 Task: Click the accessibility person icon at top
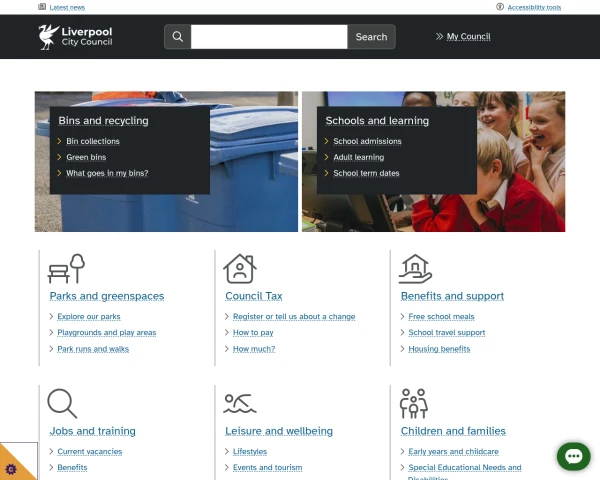point(500,7)
